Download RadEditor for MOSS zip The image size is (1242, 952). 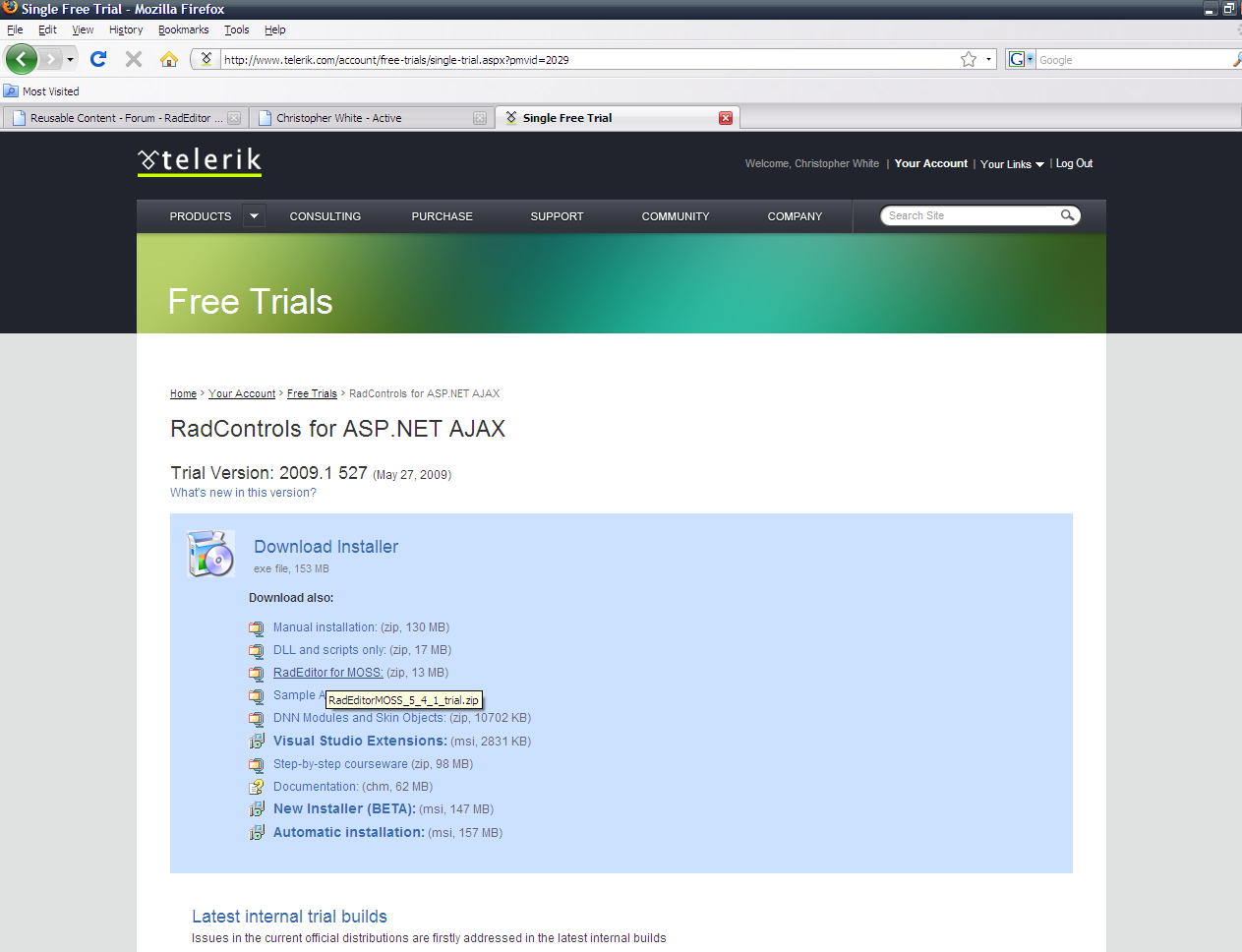click(x=328, y=673)
